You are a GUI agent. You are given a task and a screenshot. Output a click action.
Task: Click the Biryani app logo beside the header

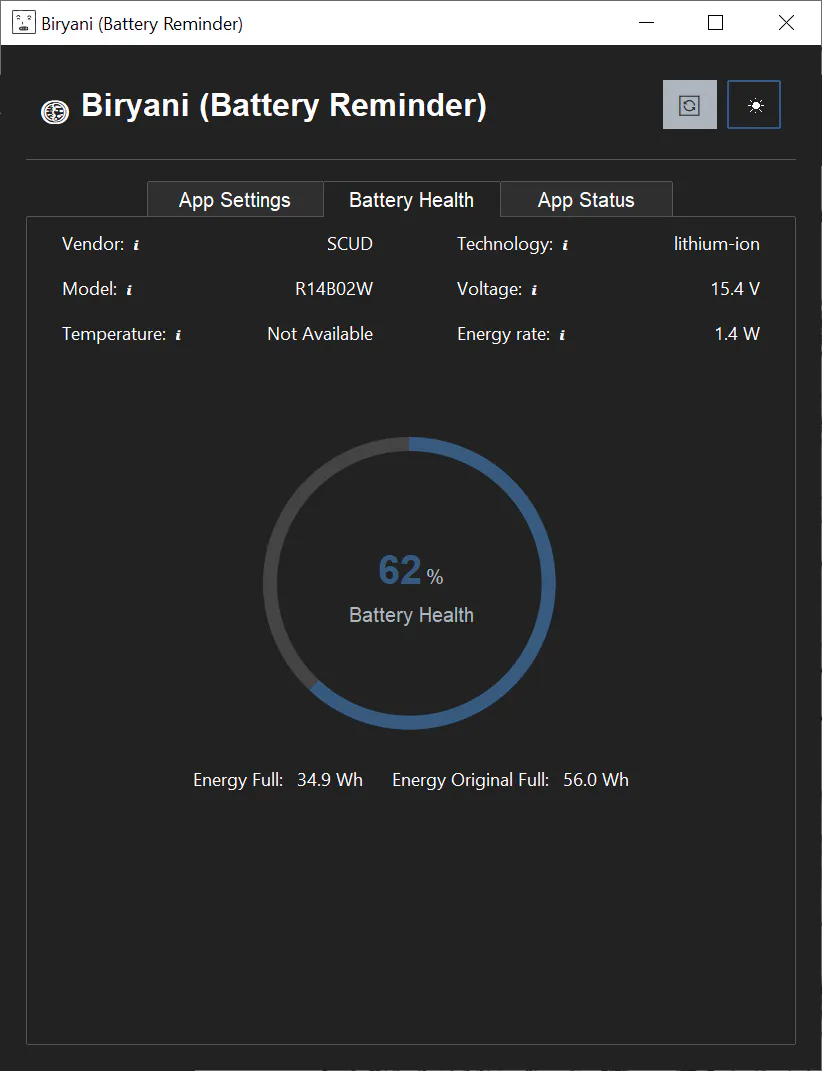tap(55, 111)
